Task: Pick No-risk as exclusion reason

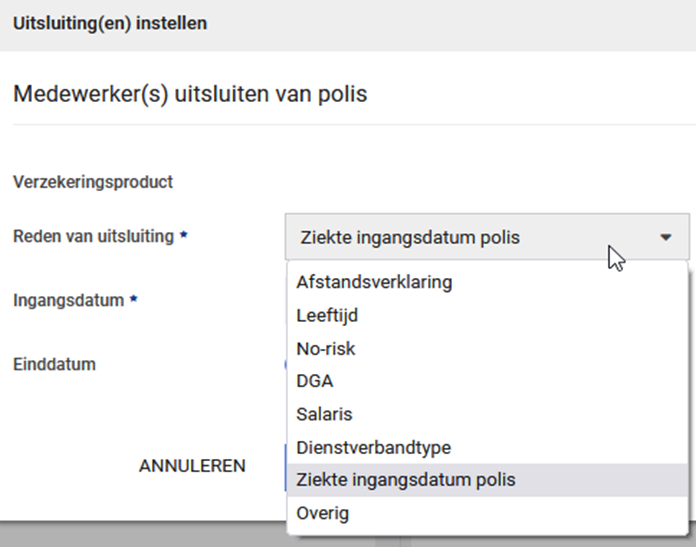Action: (325, 348)
